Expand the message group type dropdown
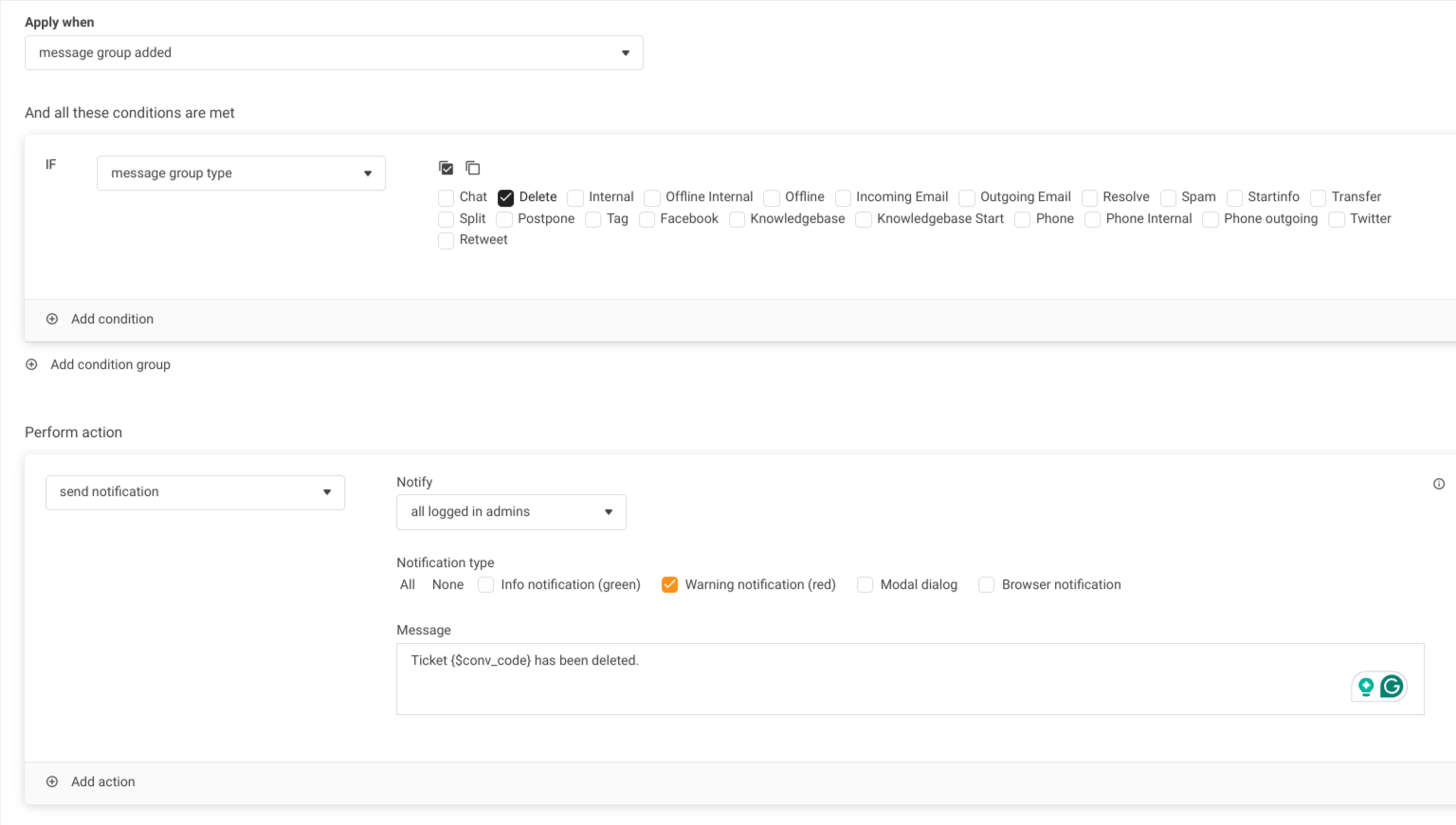Viewport: 1456px width, 825px height. 241,174
